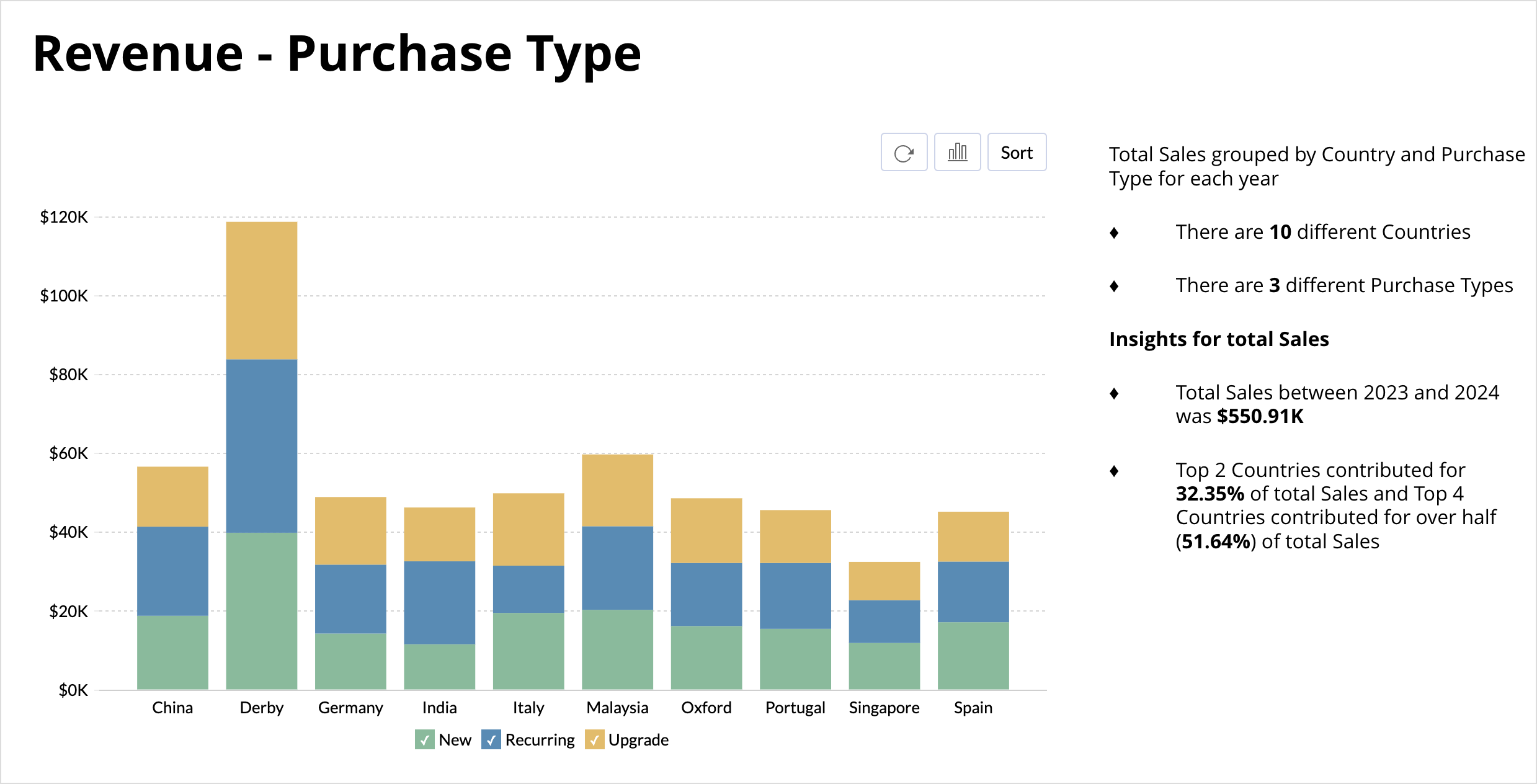Viewport: 1537px width, 784px height.
Task: Uncheck the New legend checkbox
Action: coord(425,740)
